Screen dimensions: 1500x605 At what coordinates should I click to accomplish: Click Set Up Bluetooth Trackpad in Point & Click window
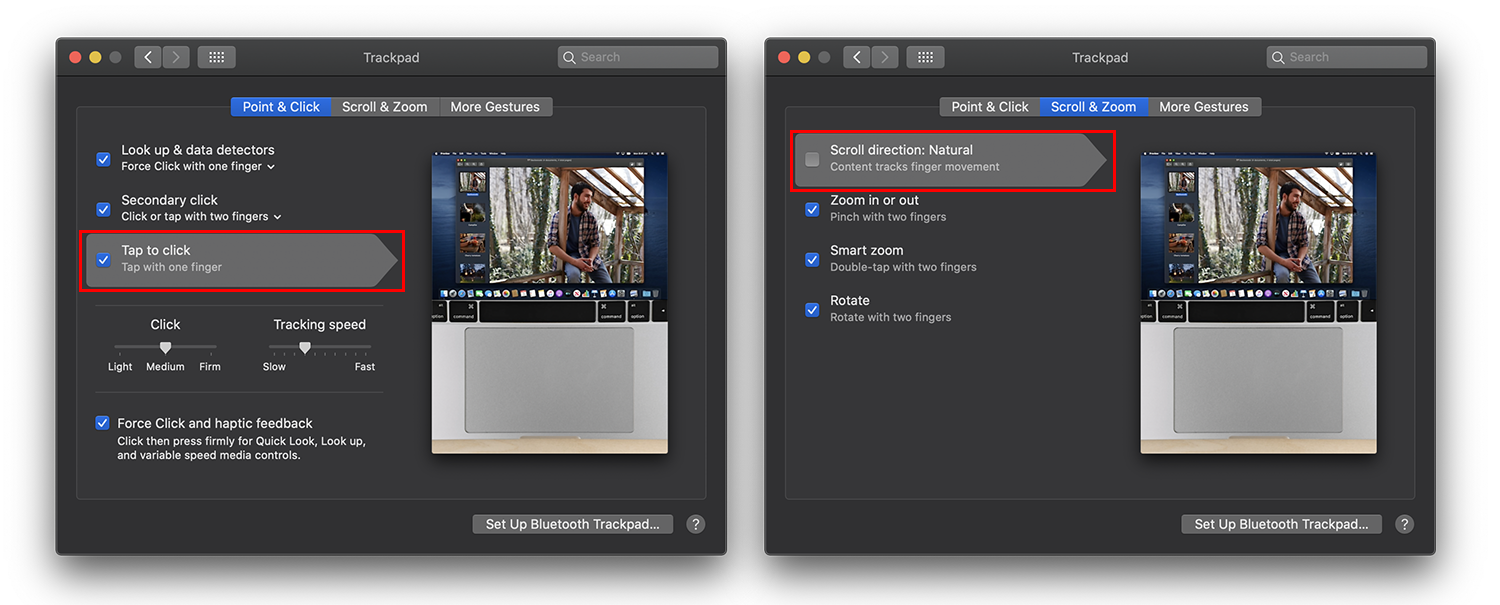click(572, 524)
